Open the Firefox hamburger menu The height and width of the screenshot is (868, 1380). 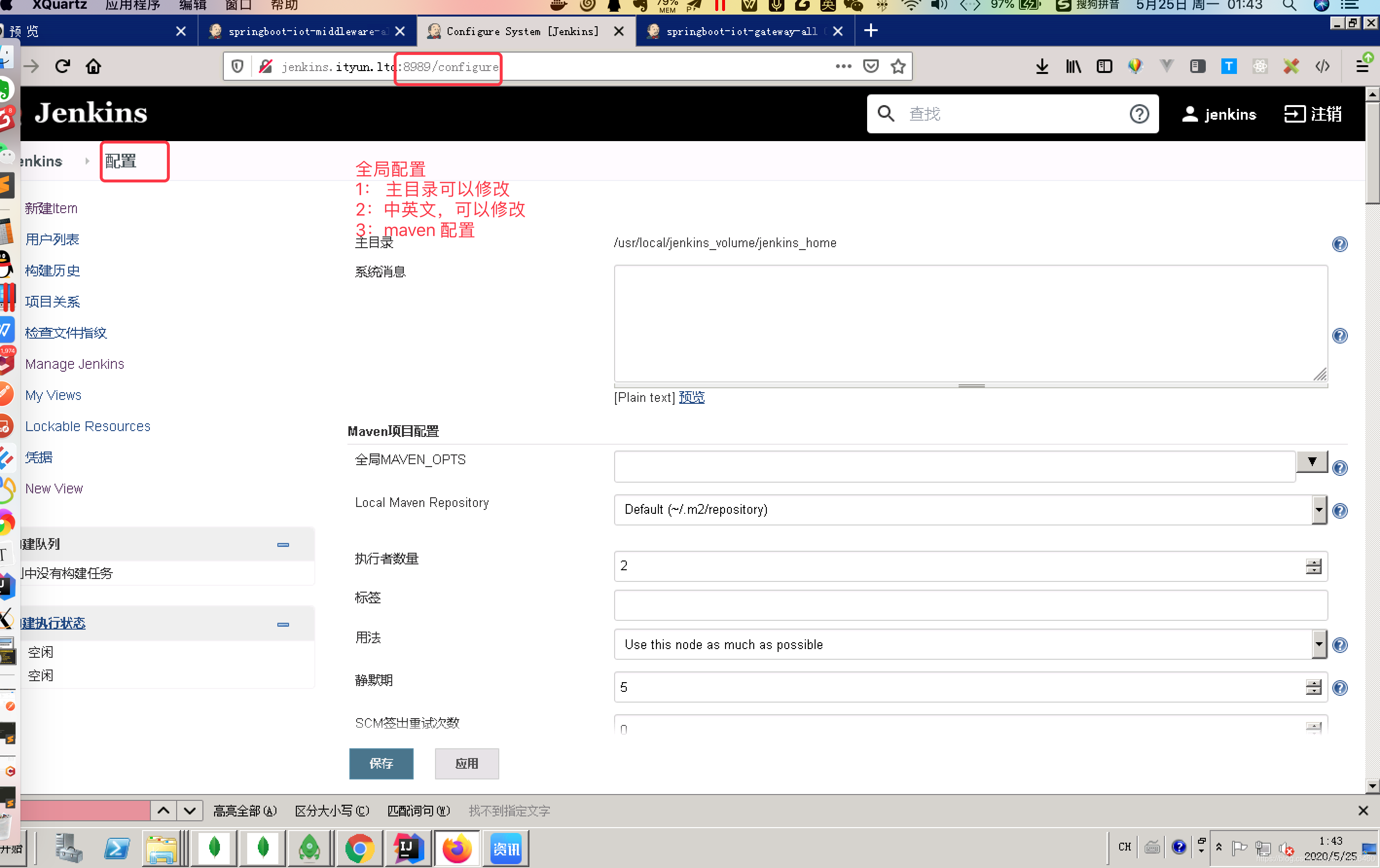coord(1362,67)
